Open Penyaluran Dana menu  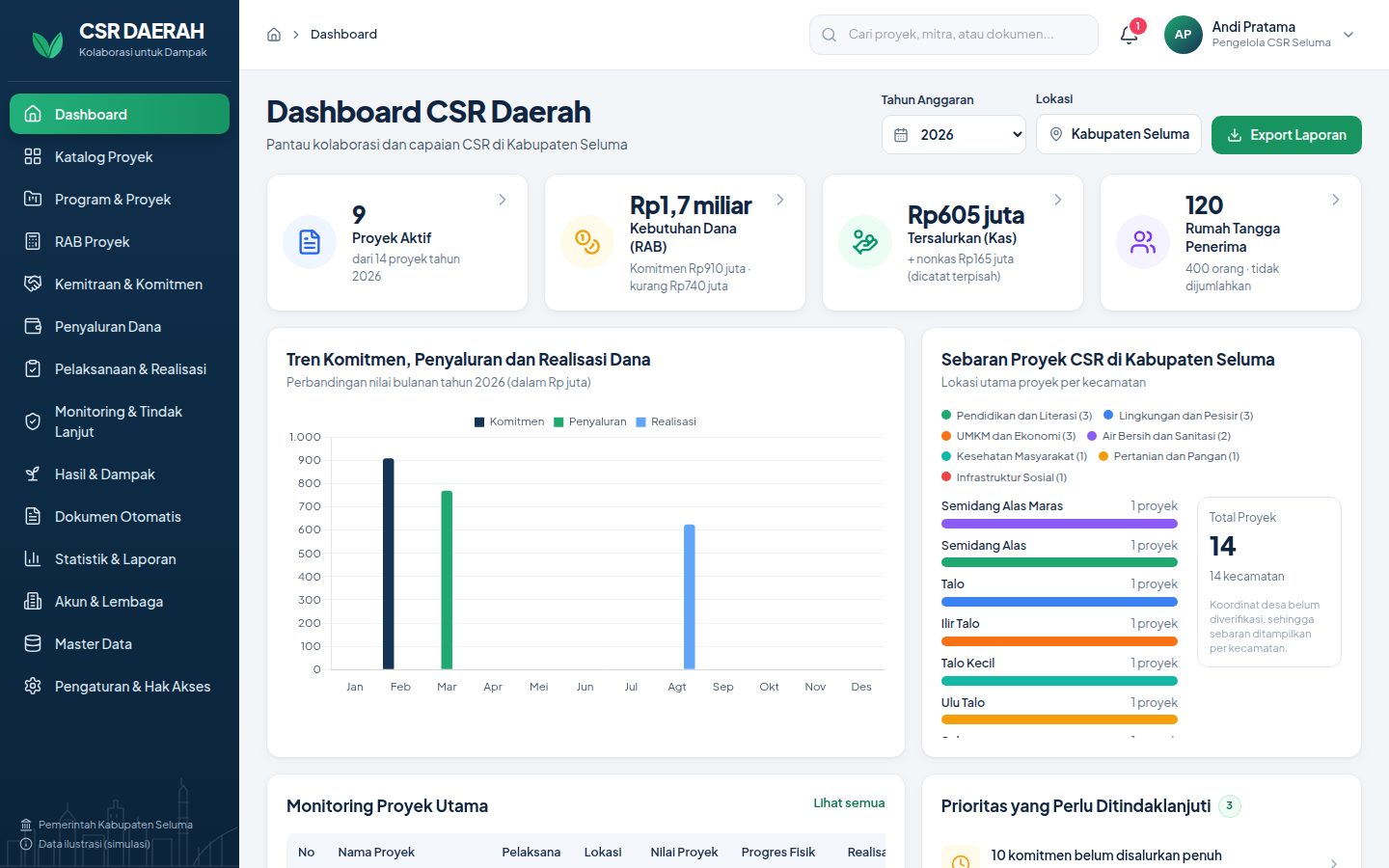coord(120,326)
